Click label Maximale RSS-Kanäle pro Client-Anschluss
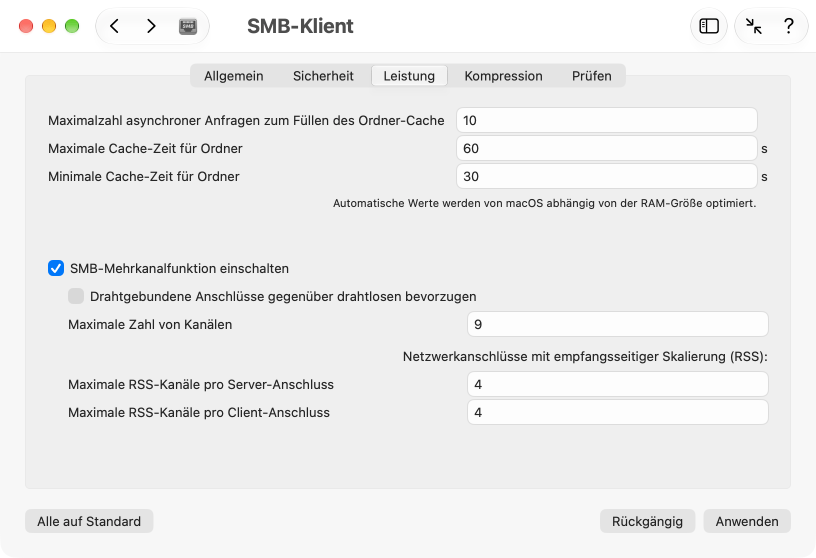This screenshot has height=558, width=816. [x=199, y=412]
